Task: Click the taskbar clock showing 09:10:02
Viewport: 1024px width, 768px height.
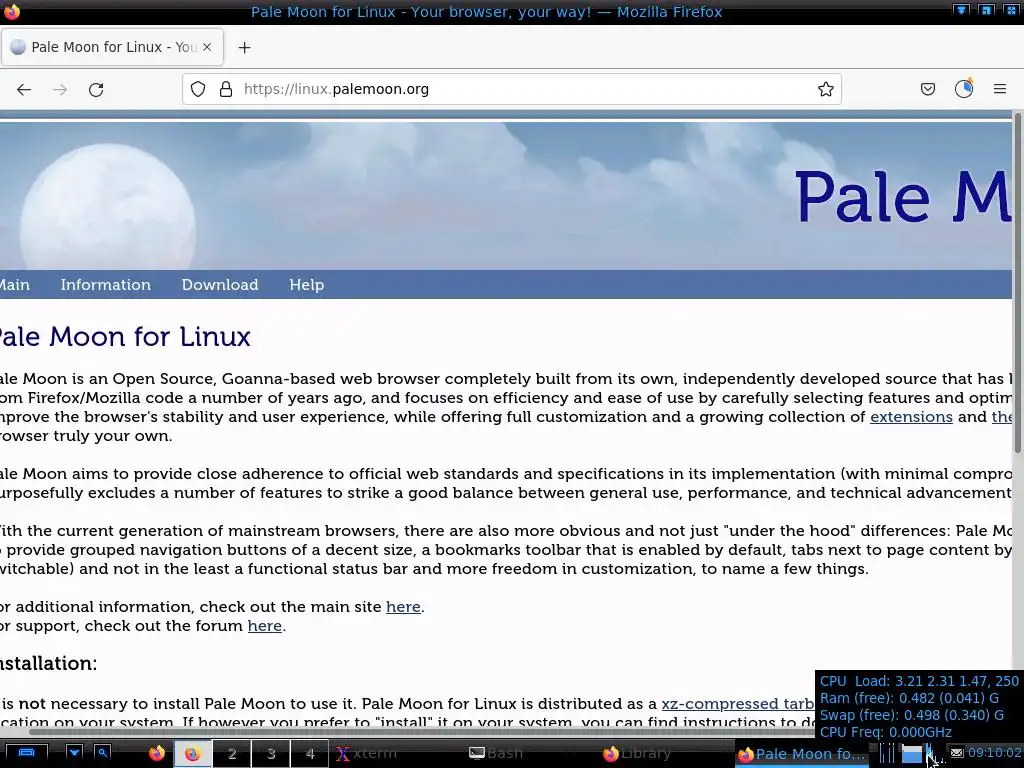Action: click(994, 753)
